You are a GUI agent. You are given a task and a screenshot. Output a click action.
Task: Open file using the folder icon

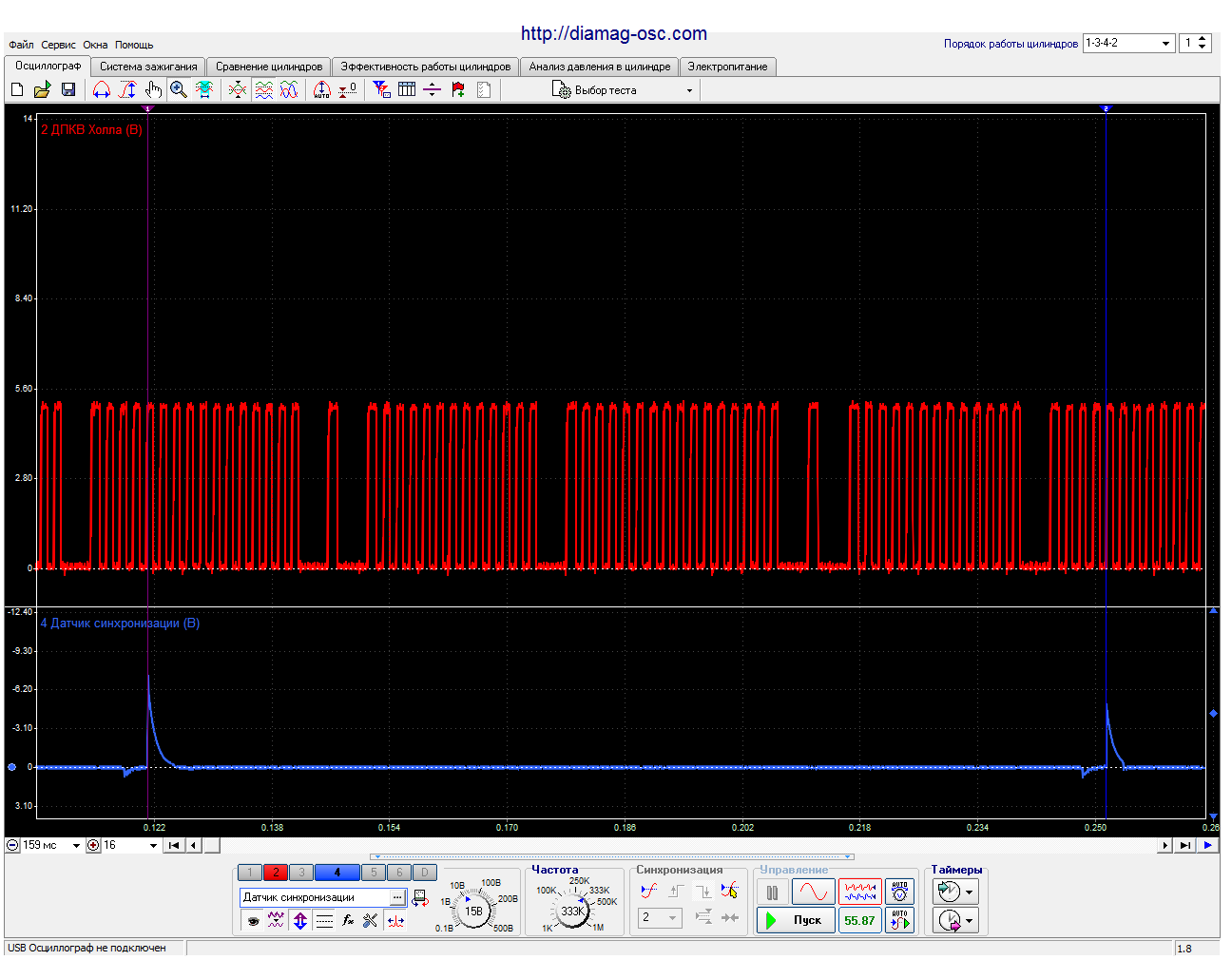(42, 89)
